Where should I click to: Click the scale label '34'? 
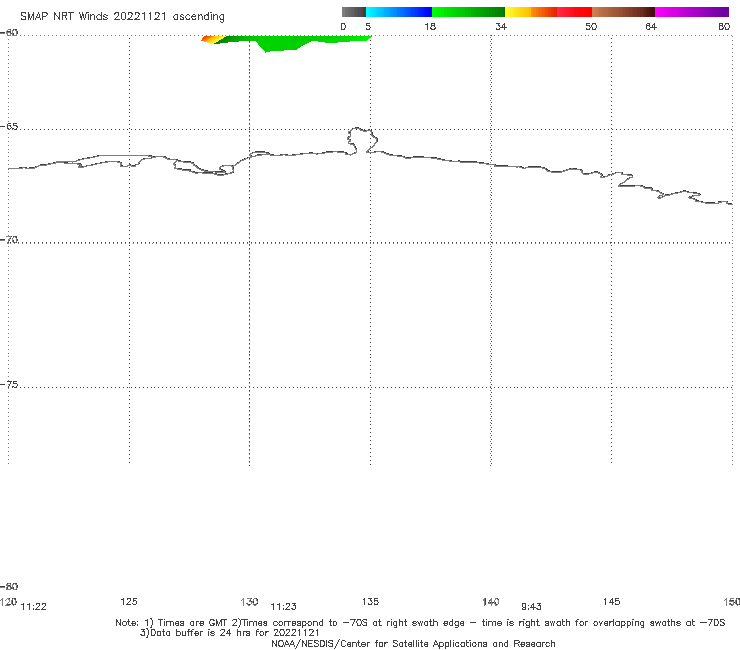coord(501,26)
